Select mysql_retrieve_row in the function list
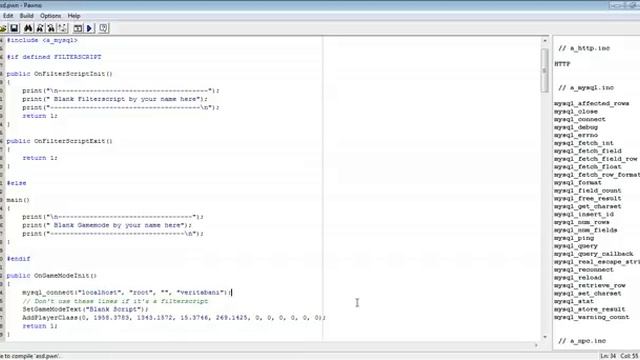 click(x=590, y=286)
